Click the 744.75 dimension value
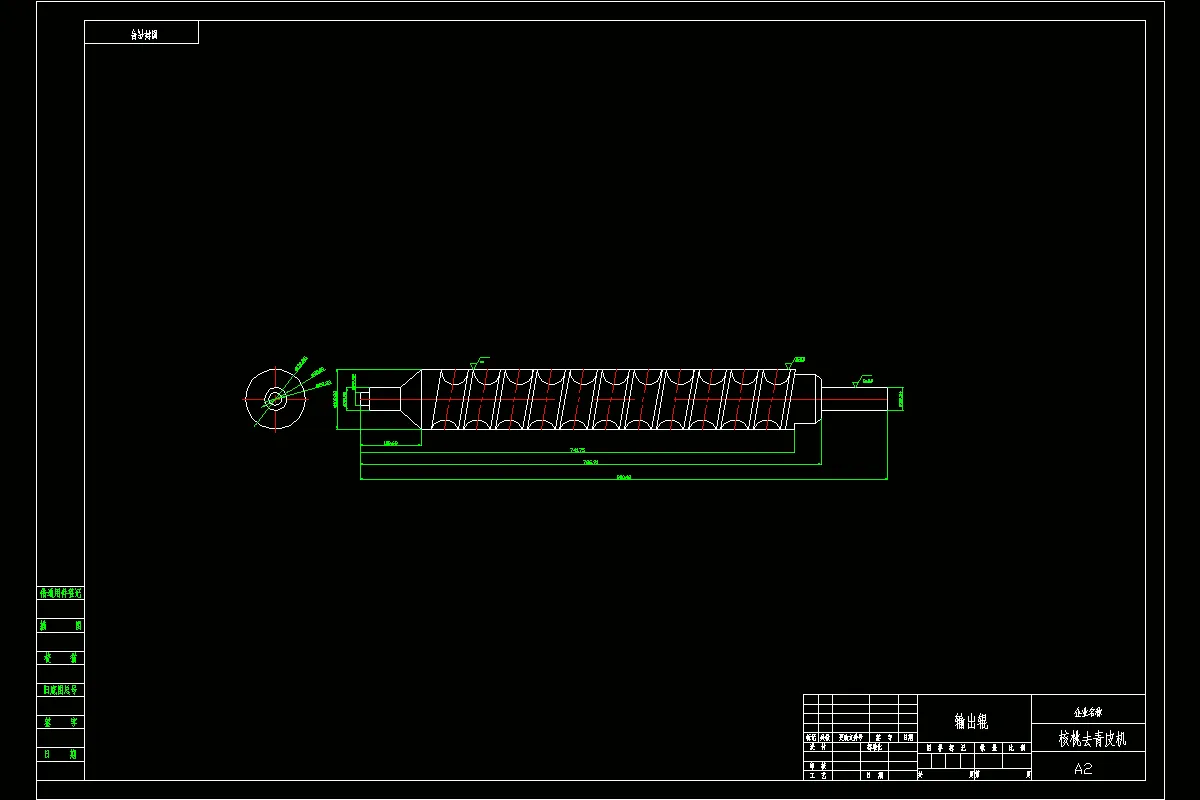The width and height of the screenshot is (1200, 800). click(577, 450)
